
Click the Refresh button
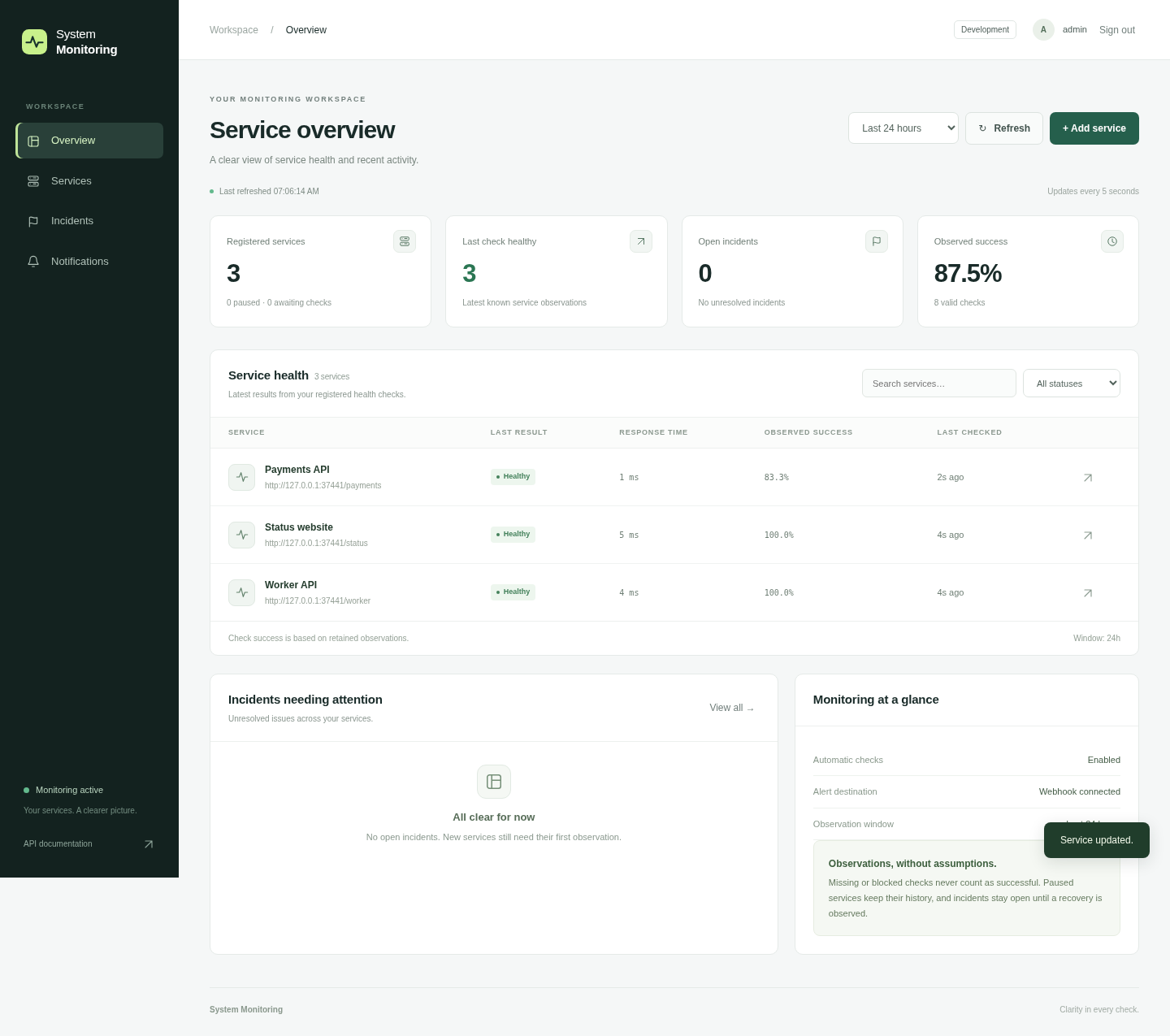pos(1004,128)
